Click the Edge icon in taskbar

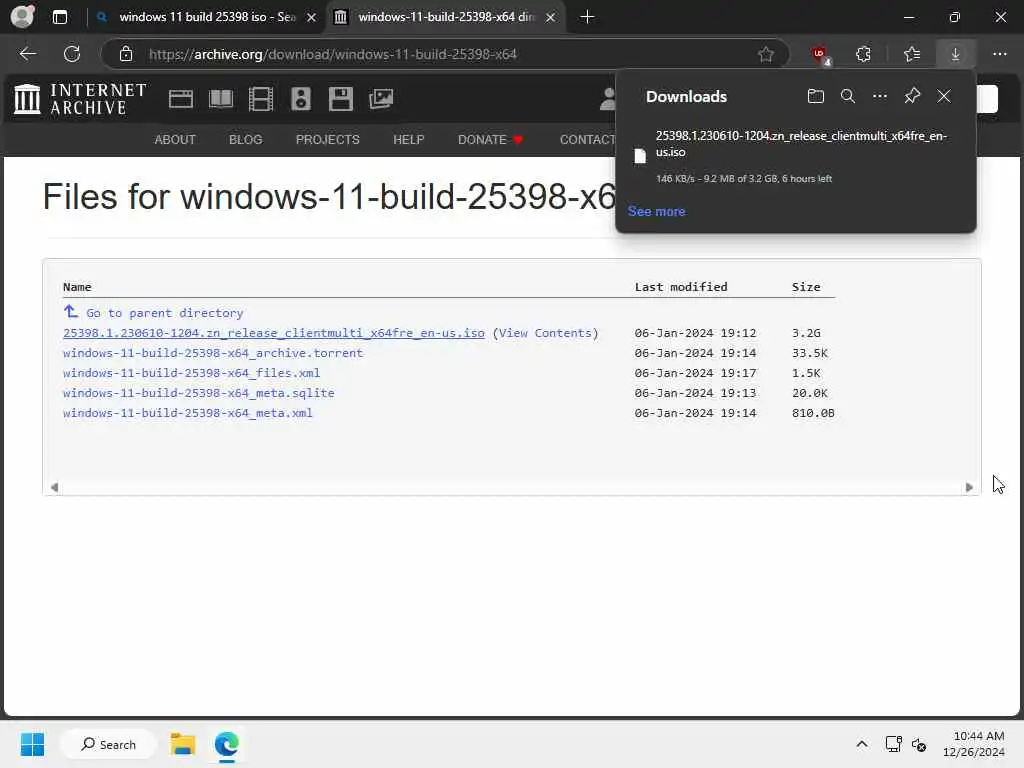coord(227,744)
